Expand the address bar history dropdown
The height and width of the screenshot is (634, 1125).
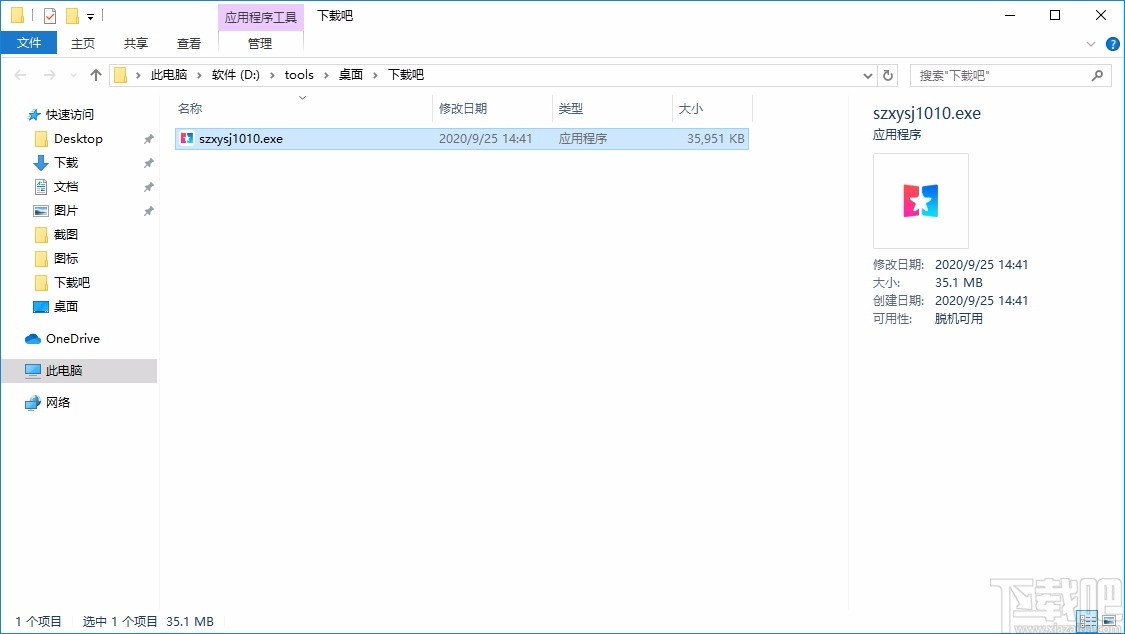868,74
